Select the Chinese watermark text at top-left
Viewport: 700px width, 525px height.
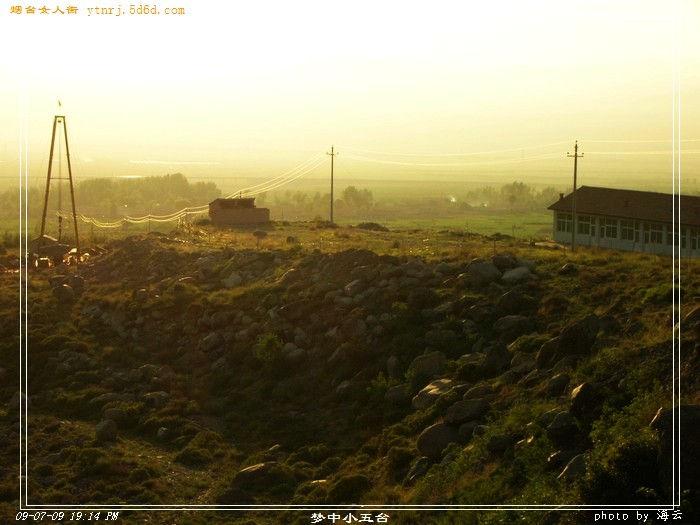tap(43, 10)
